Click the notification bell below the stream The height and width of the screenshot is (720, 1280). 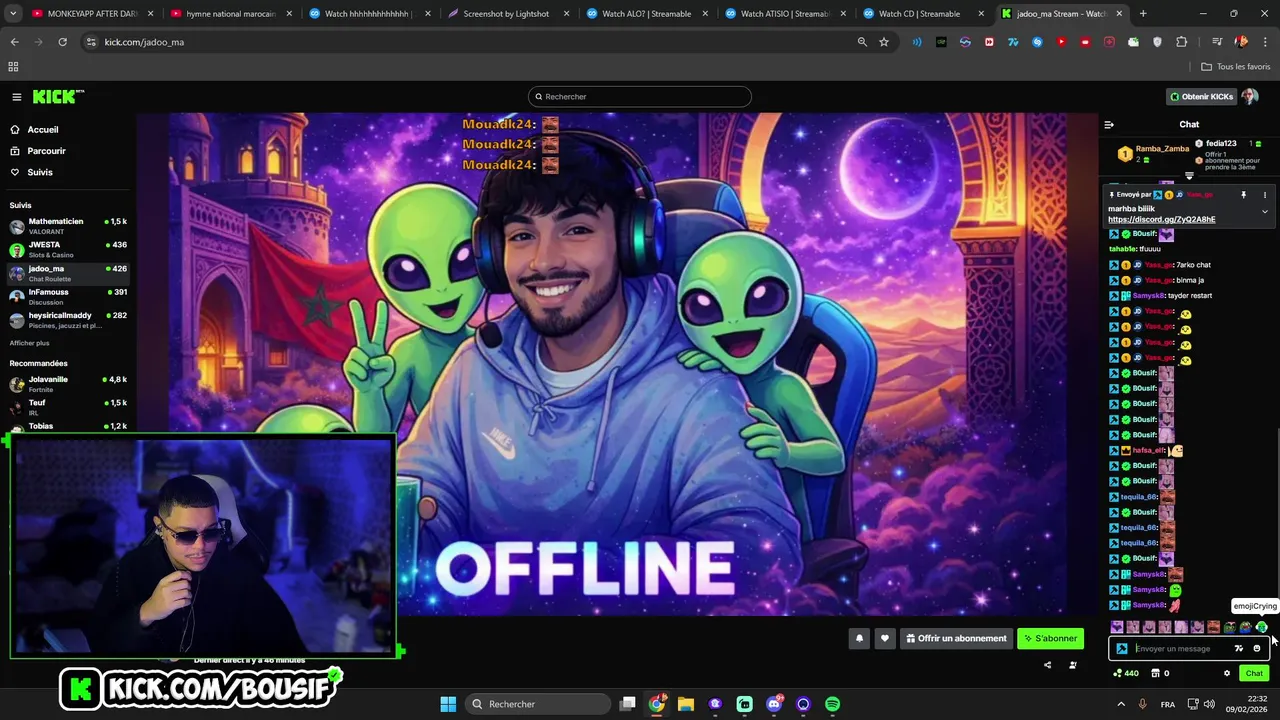[x=859, y=638]
